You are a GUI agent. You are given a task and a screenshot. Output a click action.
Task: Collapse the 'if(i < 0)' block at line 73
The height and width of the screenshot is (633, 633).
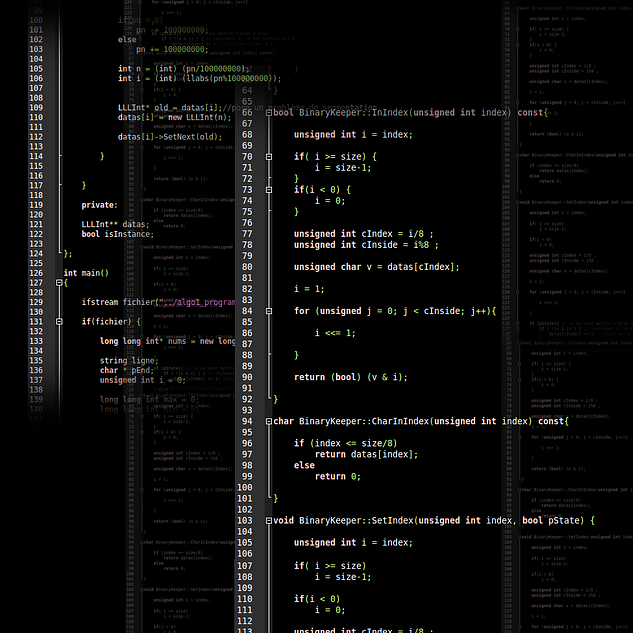point(269,190)
